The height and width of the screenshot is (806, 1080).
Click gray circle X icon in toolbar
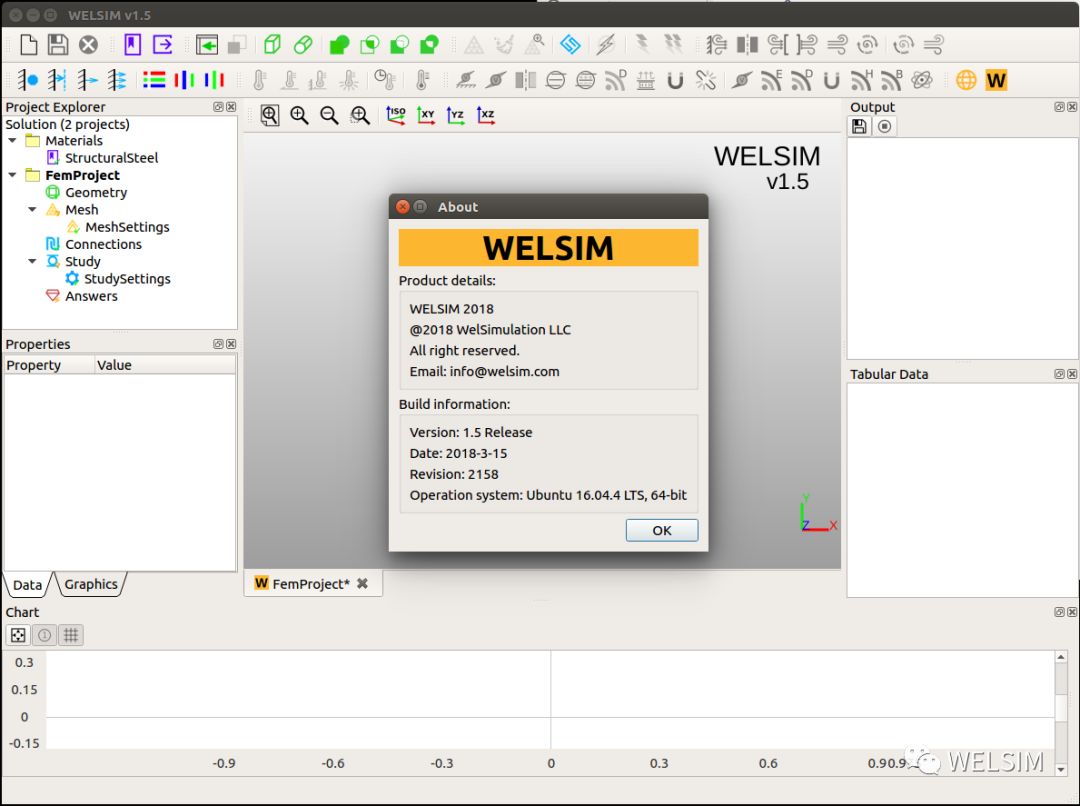(x=88, y=45)
